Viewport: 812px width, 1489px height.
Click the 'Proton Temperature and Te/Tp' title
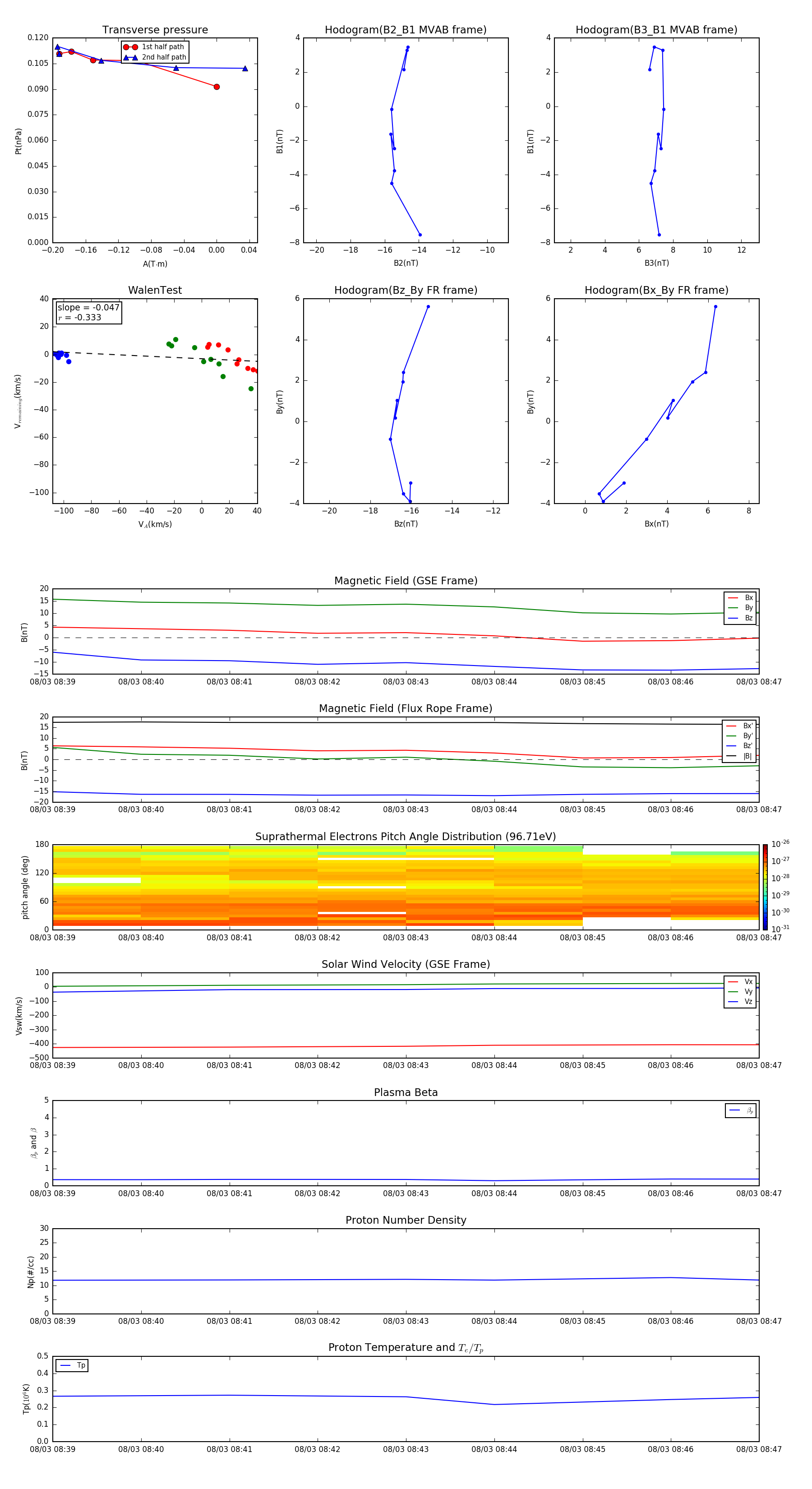click(x=406, y=1348)
